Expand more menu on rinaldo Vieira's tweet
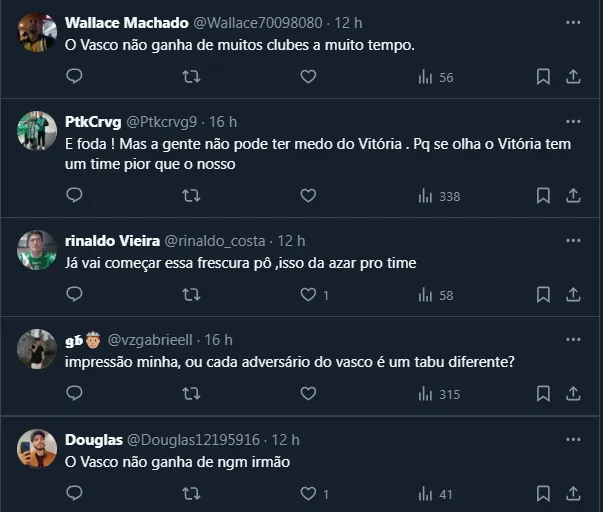This screenshot has width=603, height=512. pos(573,241)
